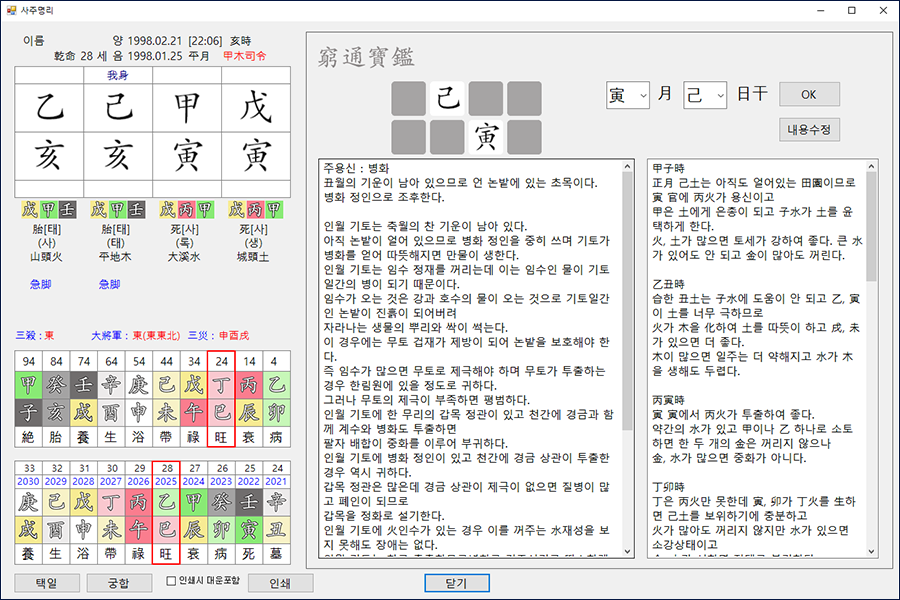Click the 庚 cell in 2030 column
Screen dimensions: 900x600
tap(28, 500)
